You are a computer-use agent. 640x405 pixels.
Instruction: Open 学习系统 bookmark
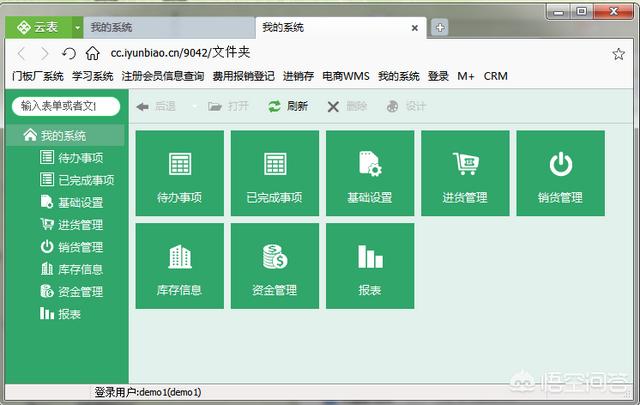click(93, 76)
